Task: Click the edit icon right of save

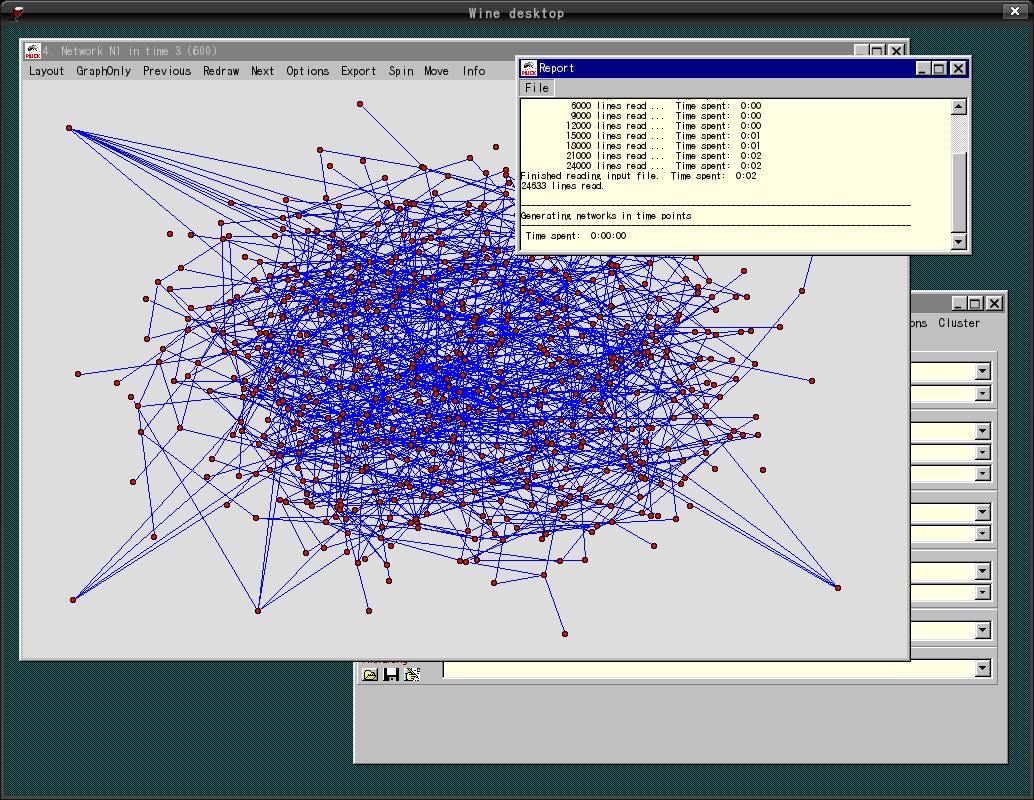Action: click(x=411, y=675)
